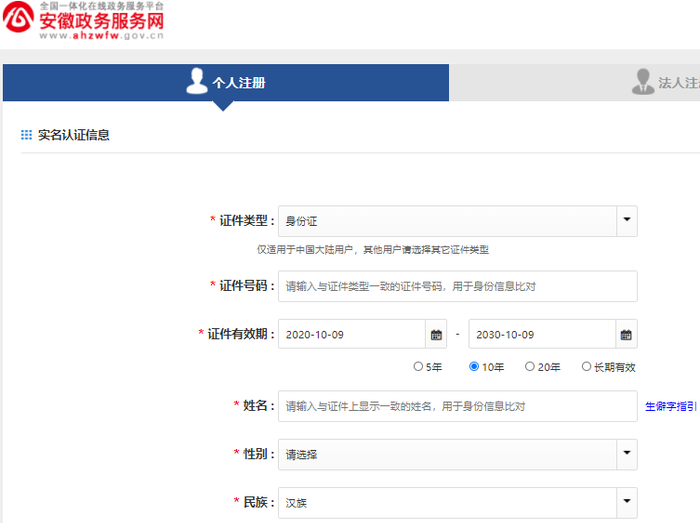Expand the 民族 dropdown

click(626, 502)
